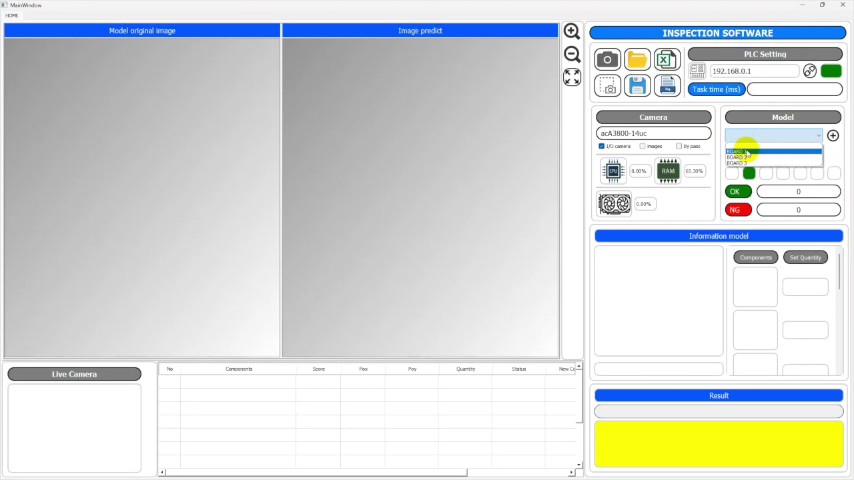
Task: Click the PLC IP address field
Action: (x=754, y=71)
